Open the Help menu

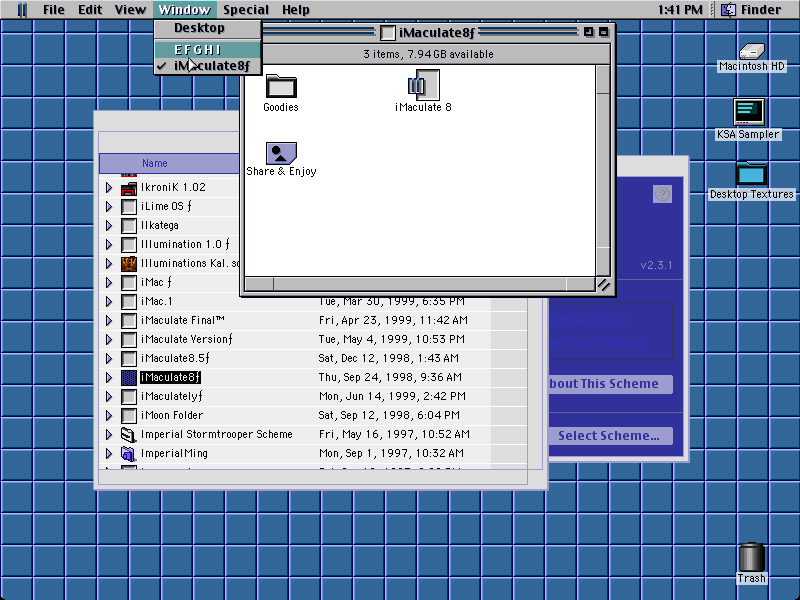pyautogui.click(x=296, y=10)
